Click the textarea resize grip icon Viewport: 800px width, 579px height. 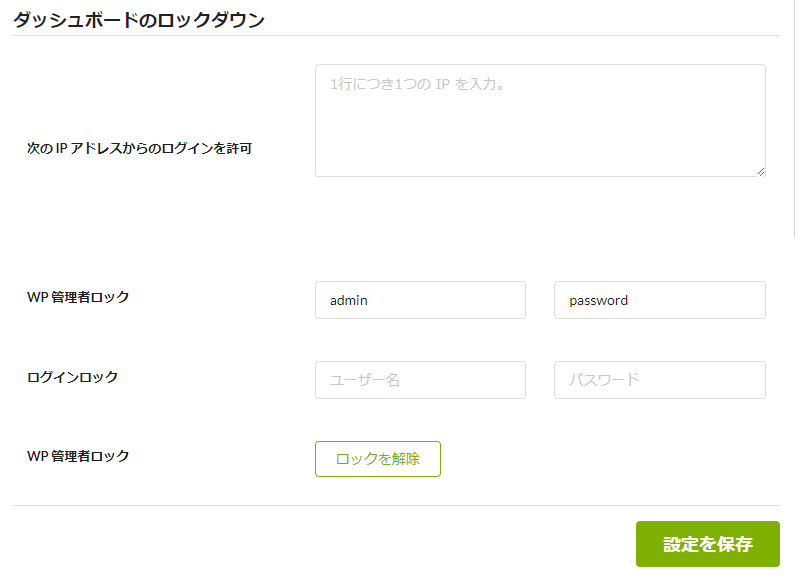pyautogui.click(x=761, y=172)
